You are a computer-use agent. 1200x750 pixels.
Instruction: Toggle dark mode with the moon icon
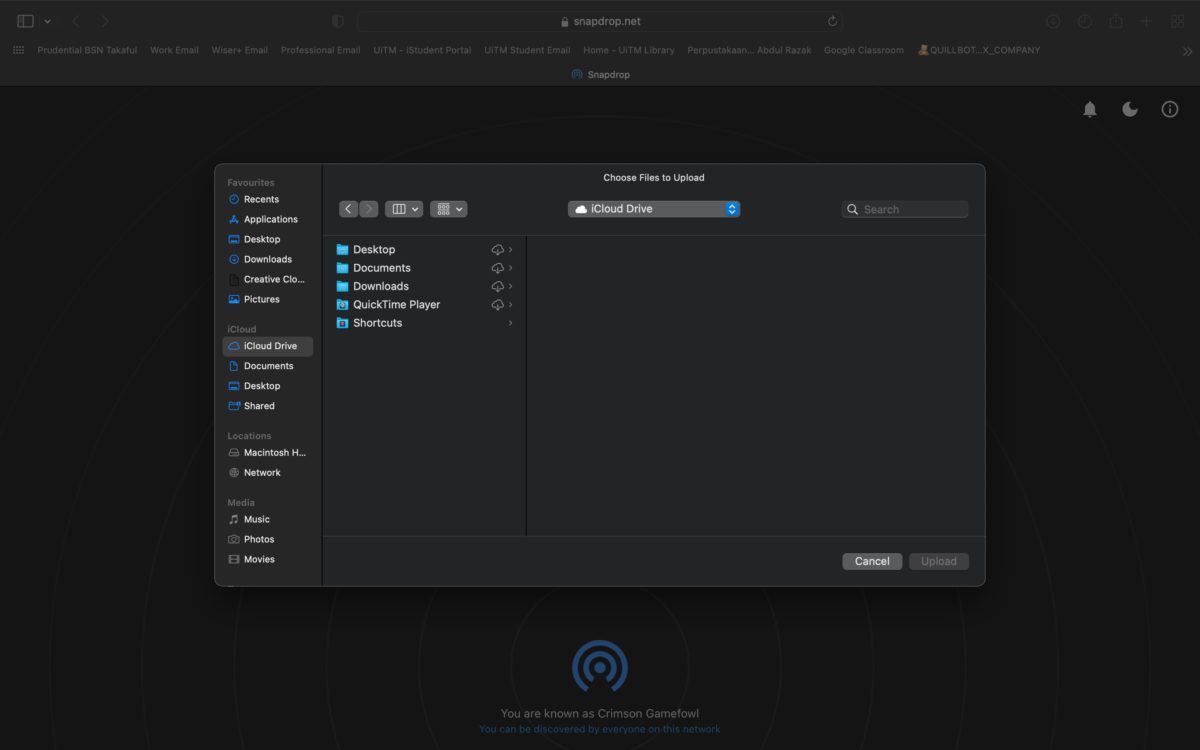point(1130,110)
